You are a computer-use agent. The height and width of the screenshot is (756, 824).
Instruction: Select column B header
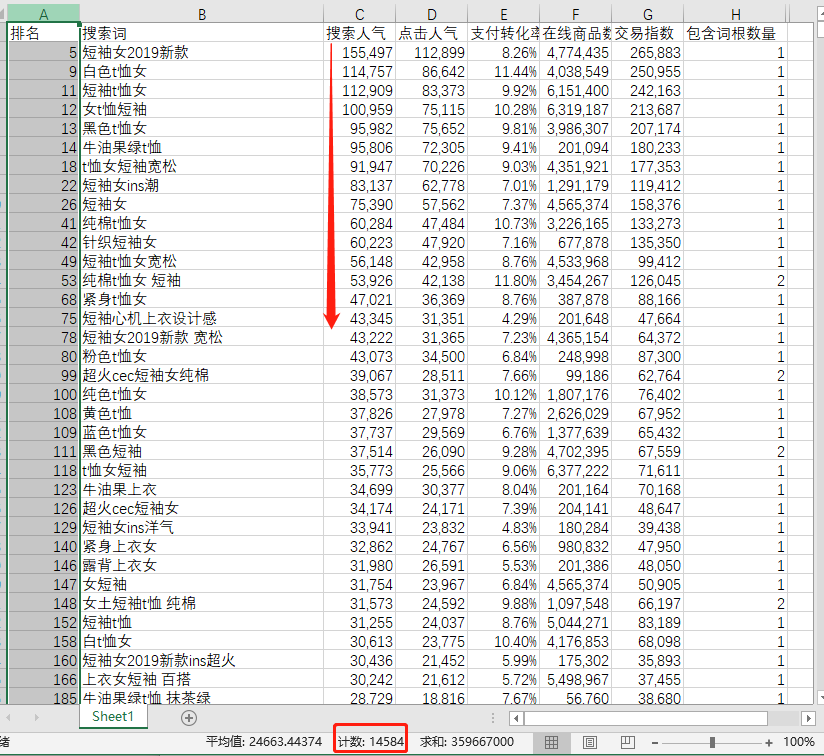click(x=202, y=14)
